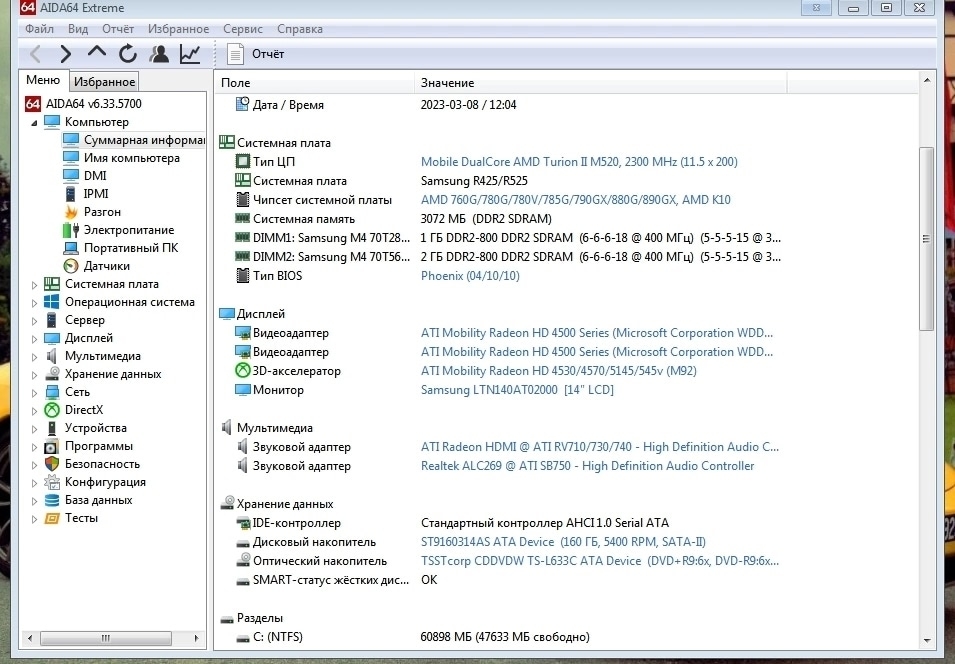The width and height of the screenshot is (955, 664).
Task: Click the Значение column header
Action: tap(447, 83)
